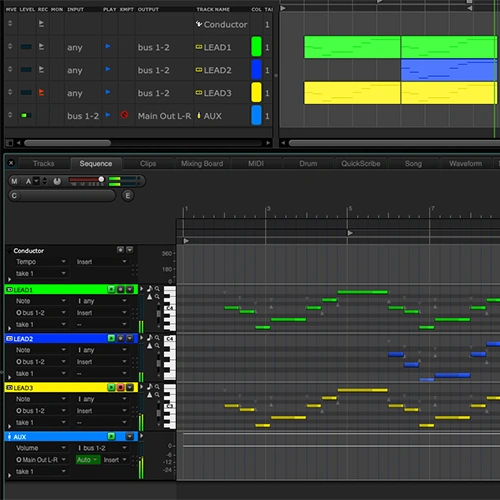Click the LEAD2 track name in sequence editor
500x500 pixels.
pyautogui.click(x=23, y=339)
